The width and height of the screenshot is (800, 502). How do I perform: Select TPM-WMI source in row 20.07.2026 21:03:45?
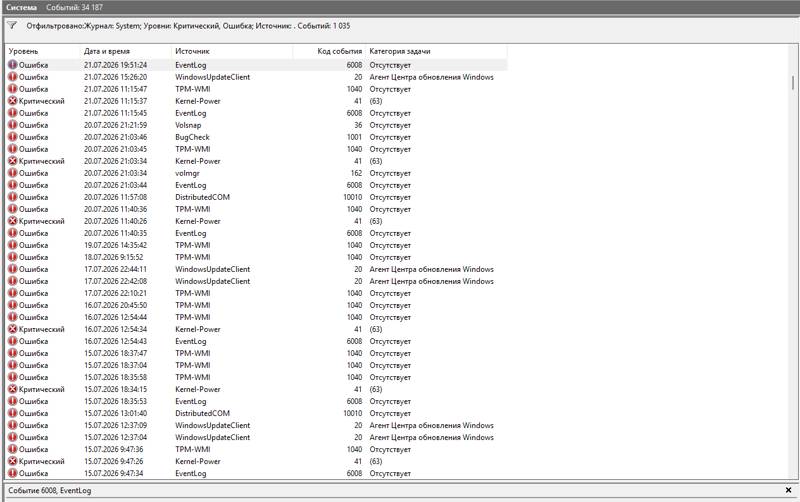pyautogui.click(x=193, y=149)
